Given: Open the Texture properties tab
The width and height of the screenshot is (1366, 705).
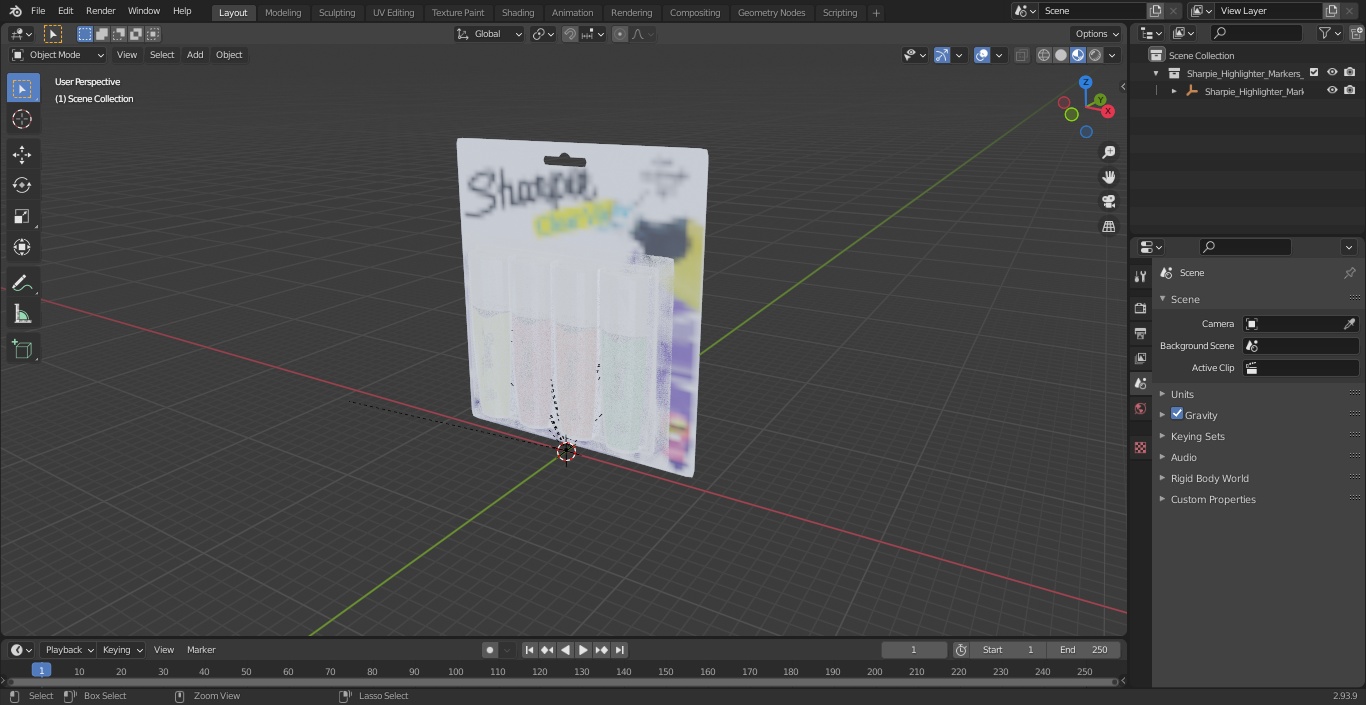Looking at the screenshot, I should coord(1140,448).
